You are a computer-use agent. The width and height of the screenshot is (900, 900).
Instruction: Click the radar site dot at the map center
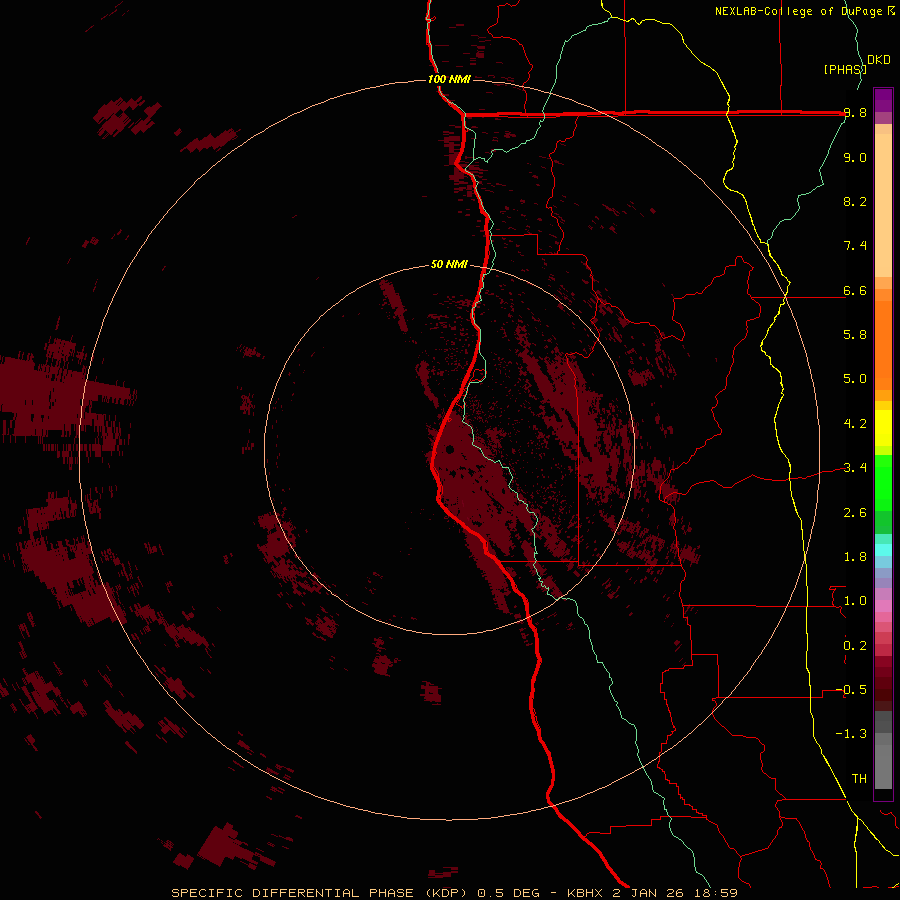pos(450,449)
